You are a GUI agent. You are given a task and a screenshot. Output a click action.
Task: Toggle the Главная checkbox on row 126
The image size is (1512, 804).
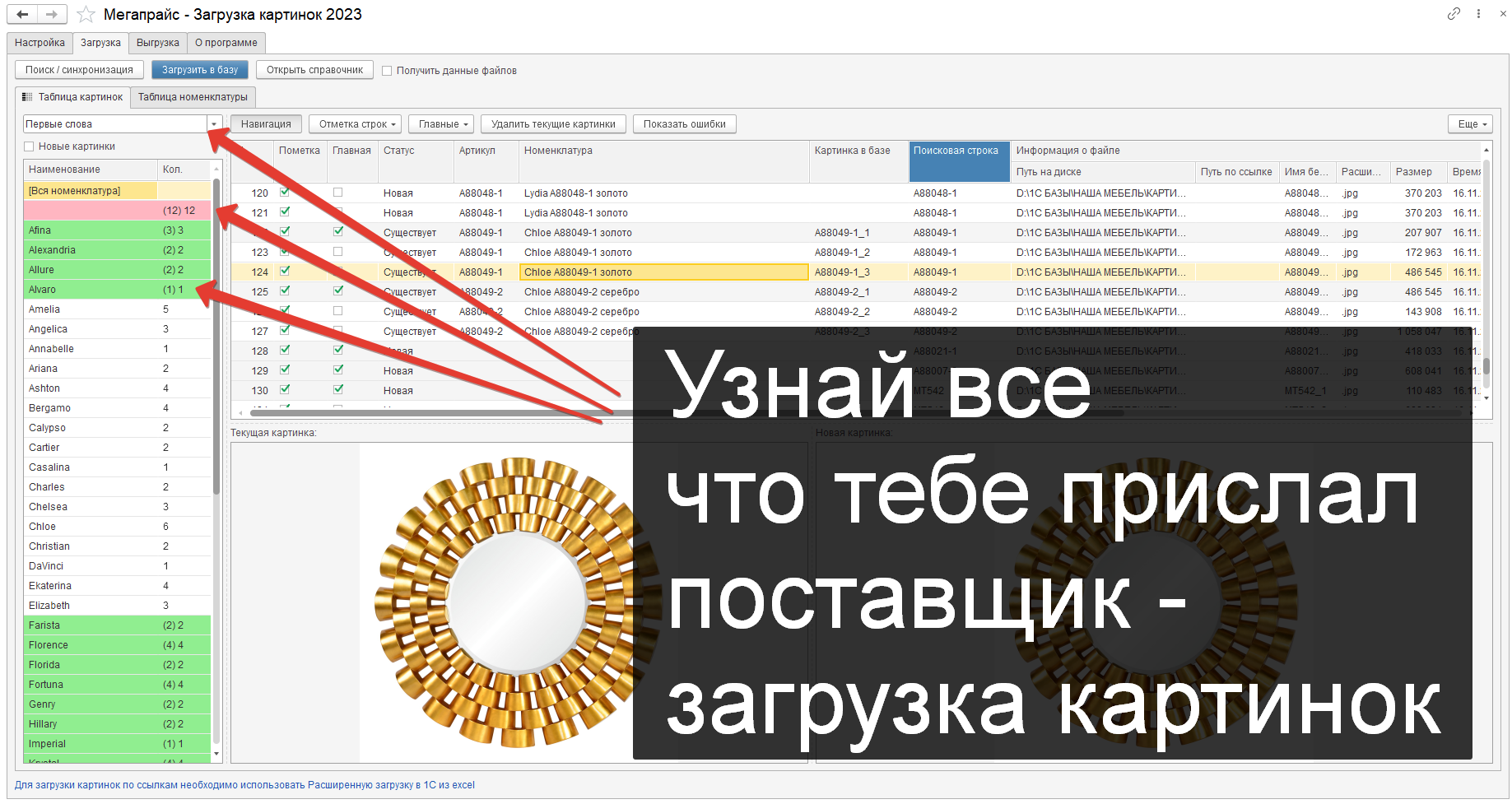point(337,311)
